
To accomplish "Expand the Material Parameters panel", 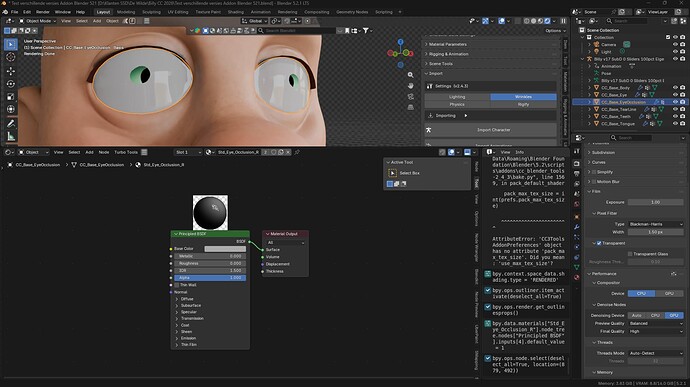I will (491, 44).
